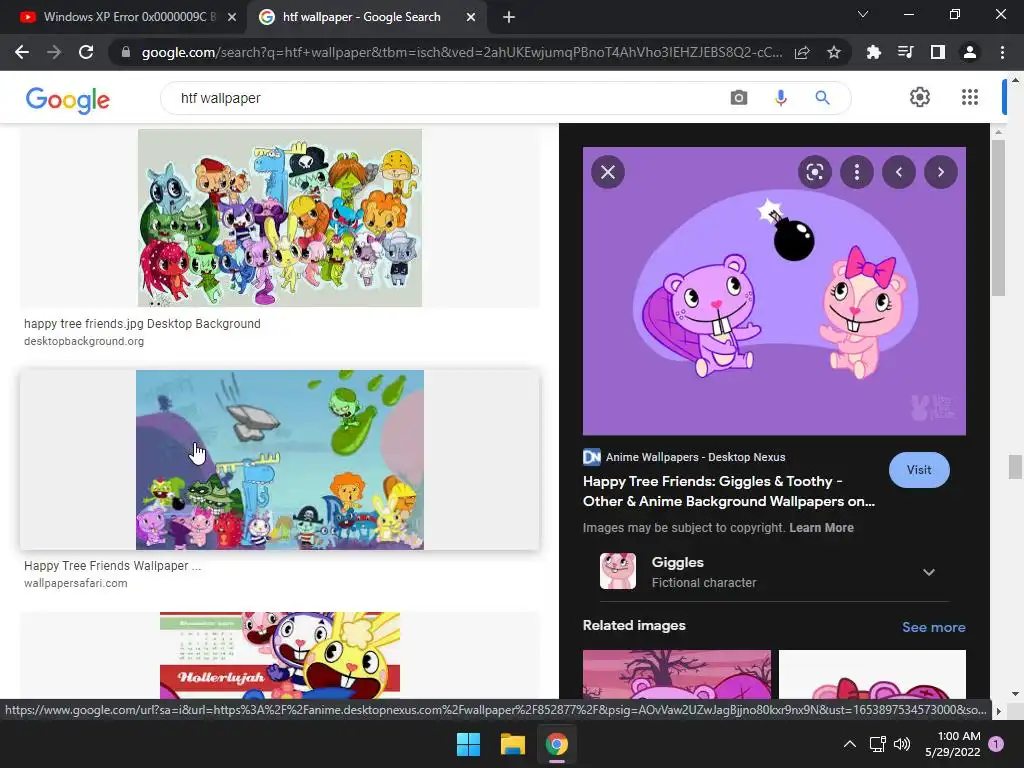
Task: Open Happy Tree Friends: Giggles & Toothy title
Action: coord(728,491)
